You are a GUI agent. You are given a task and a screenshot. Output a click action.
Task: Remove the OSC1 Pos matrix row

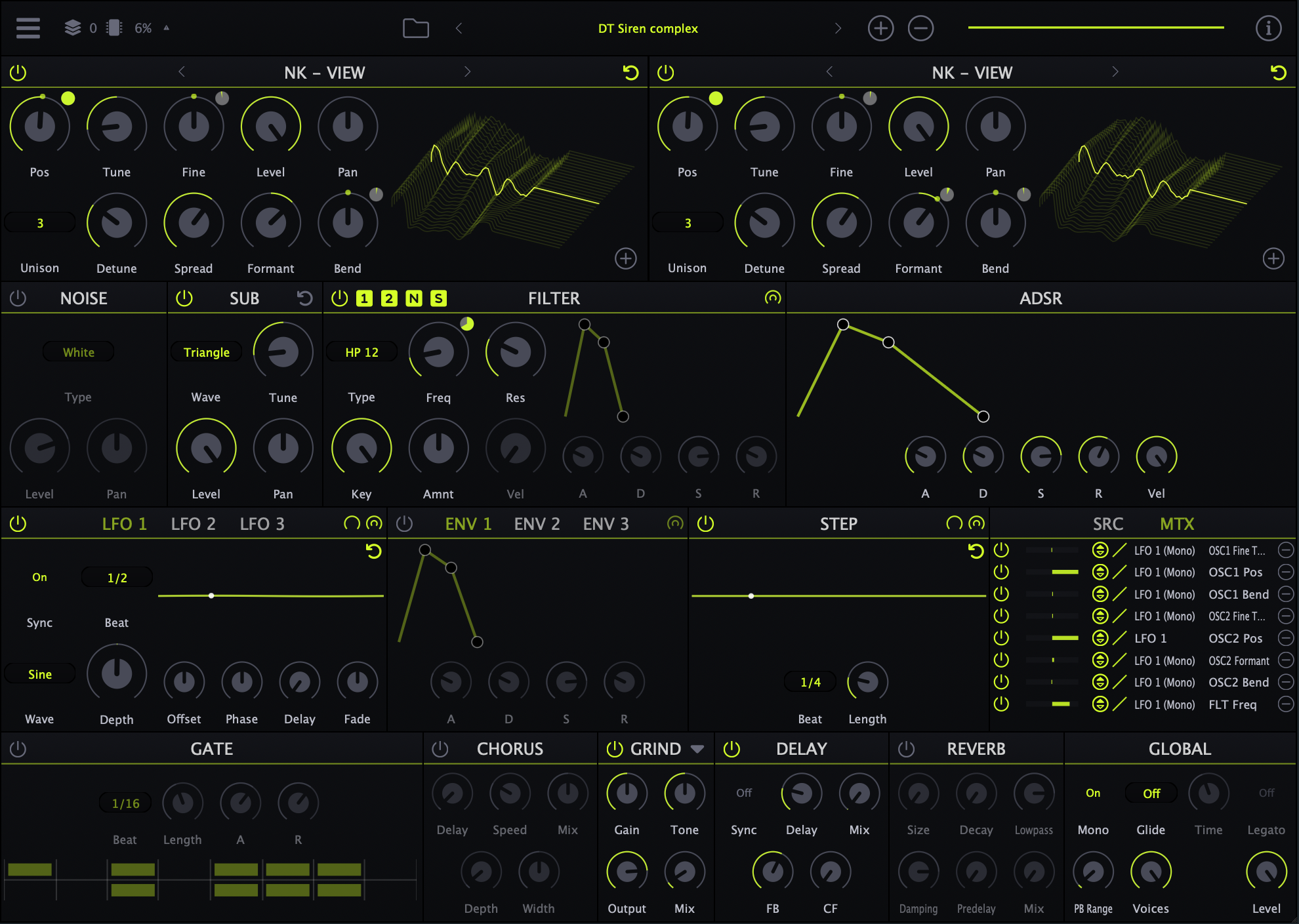coord(1286,572)
